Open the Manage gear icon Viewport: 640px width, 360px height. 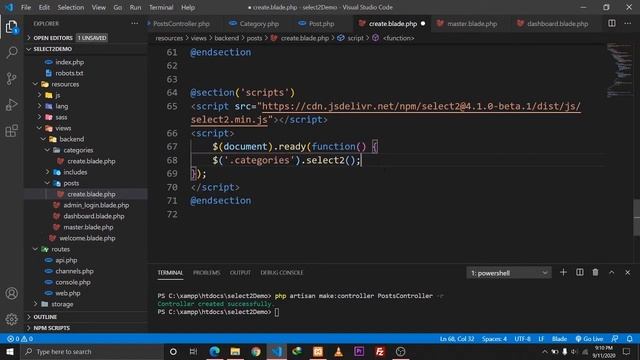(x=11, y=319)
